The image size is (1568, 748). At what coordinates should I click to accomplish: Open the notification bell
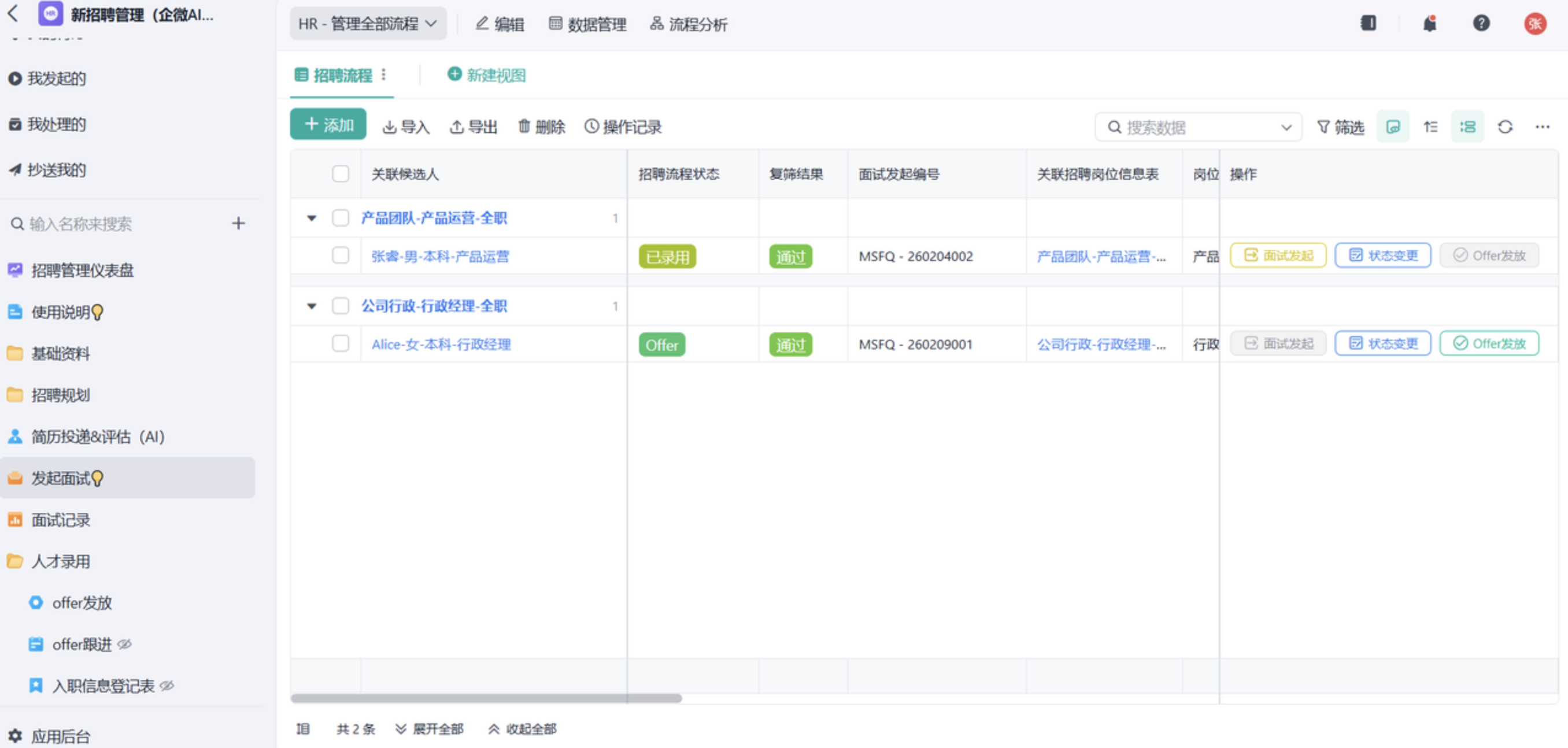pyautogui.click(x=1429, y=24)
